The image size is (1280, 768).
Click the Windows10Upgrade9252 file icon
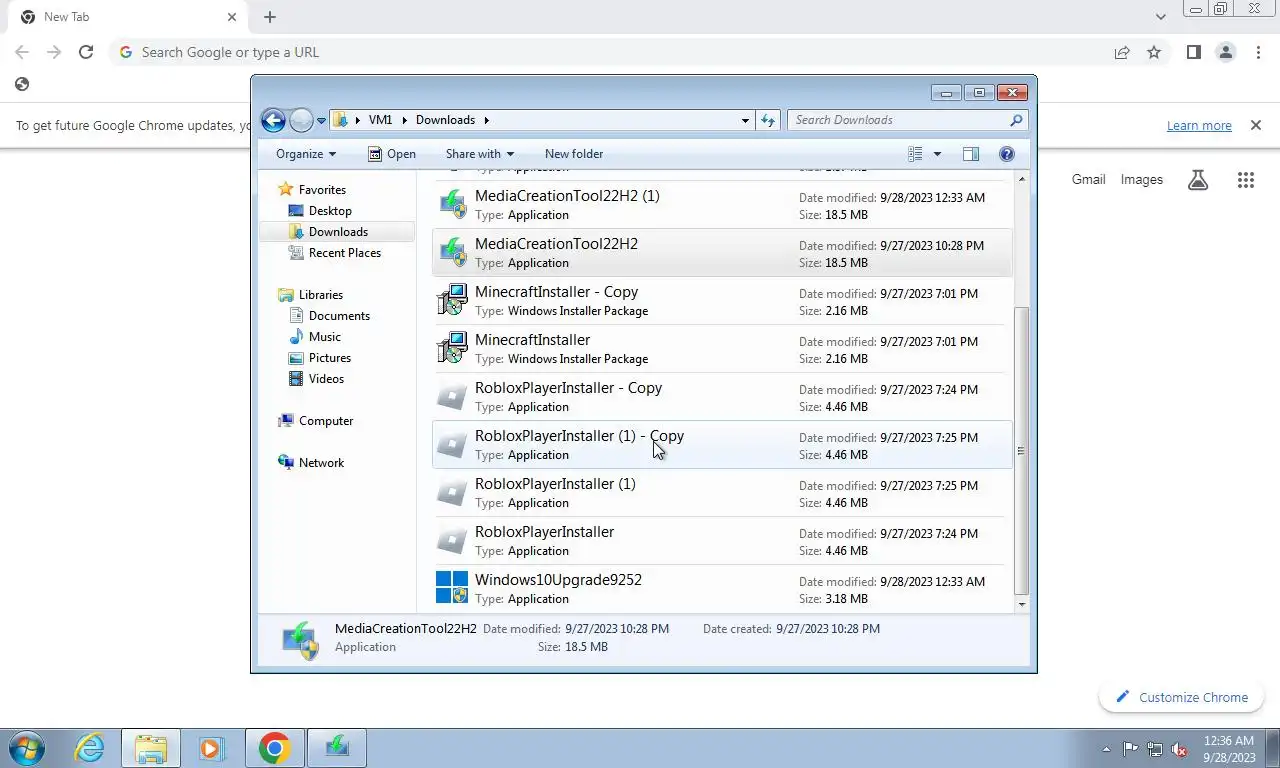point(452,588)
